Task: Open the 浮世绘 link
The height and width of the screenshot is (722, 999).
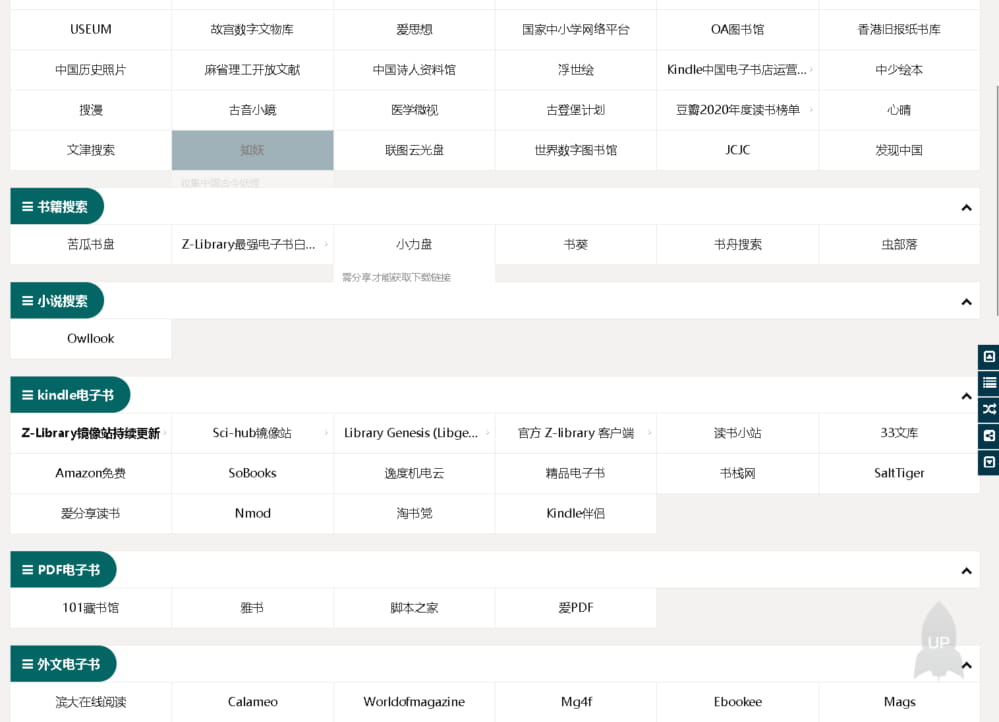Action: (575, 69)
